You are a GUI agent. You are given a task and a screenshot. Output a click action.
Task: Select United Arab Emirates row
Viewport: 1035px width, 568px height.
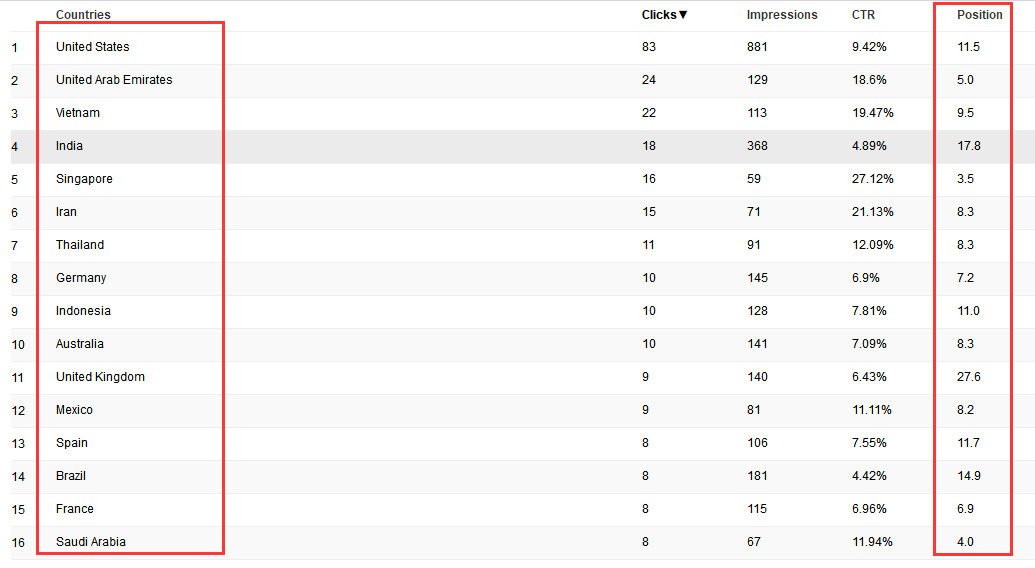[114, 80]
